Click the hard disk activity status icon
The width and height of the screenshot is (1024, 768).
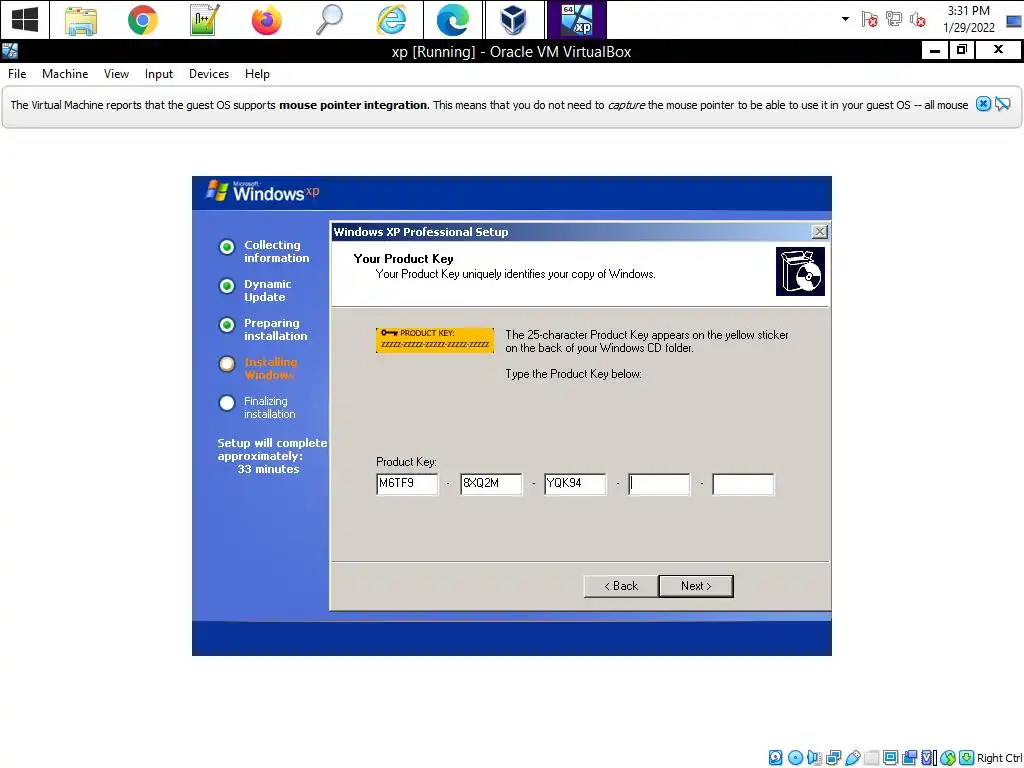(775, 758)
